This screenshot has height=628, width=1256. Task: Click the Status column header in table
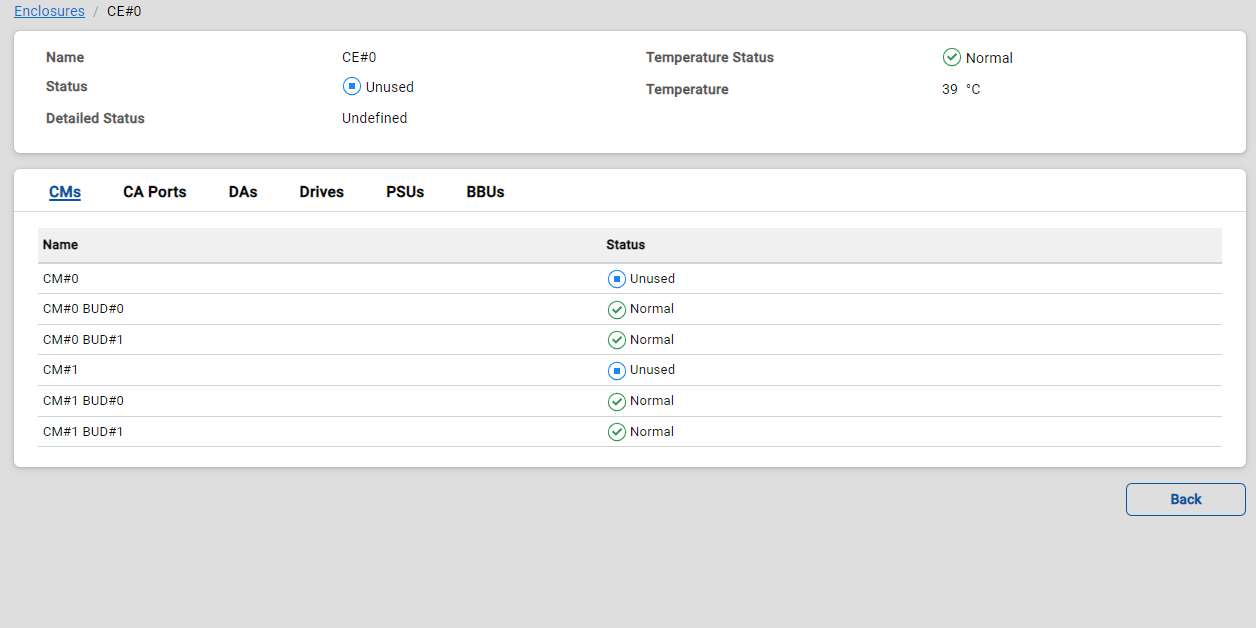click(625, 245)
